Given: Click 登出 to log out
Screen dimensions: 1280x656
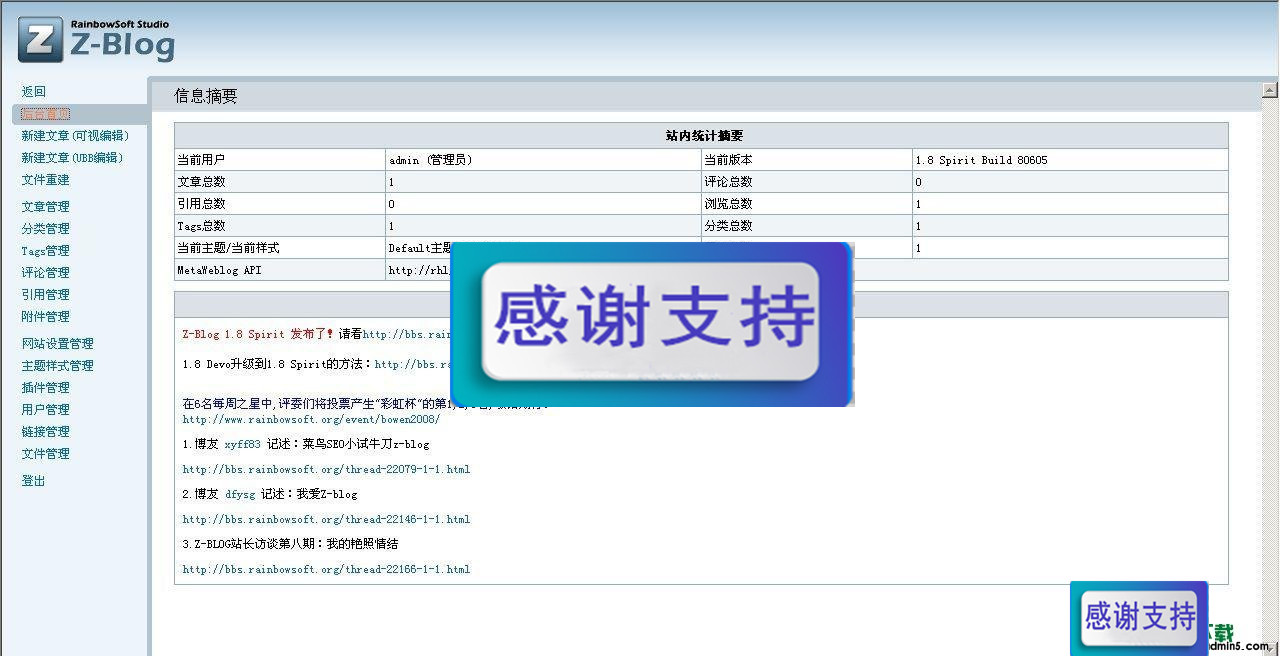Looking at the screenshot, I should 34,481.
